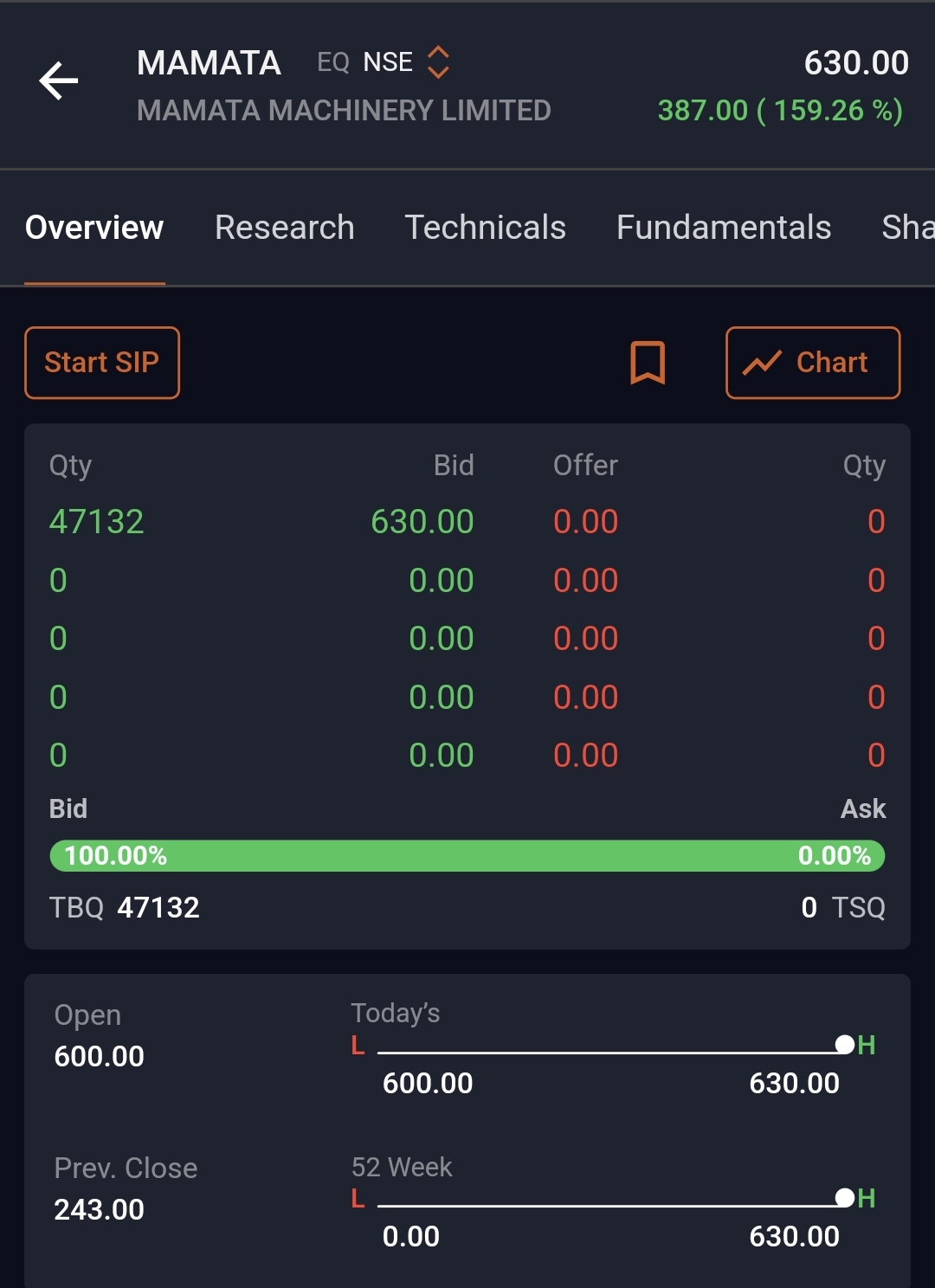Tap the Today's low 600.00

(428, 1083)
